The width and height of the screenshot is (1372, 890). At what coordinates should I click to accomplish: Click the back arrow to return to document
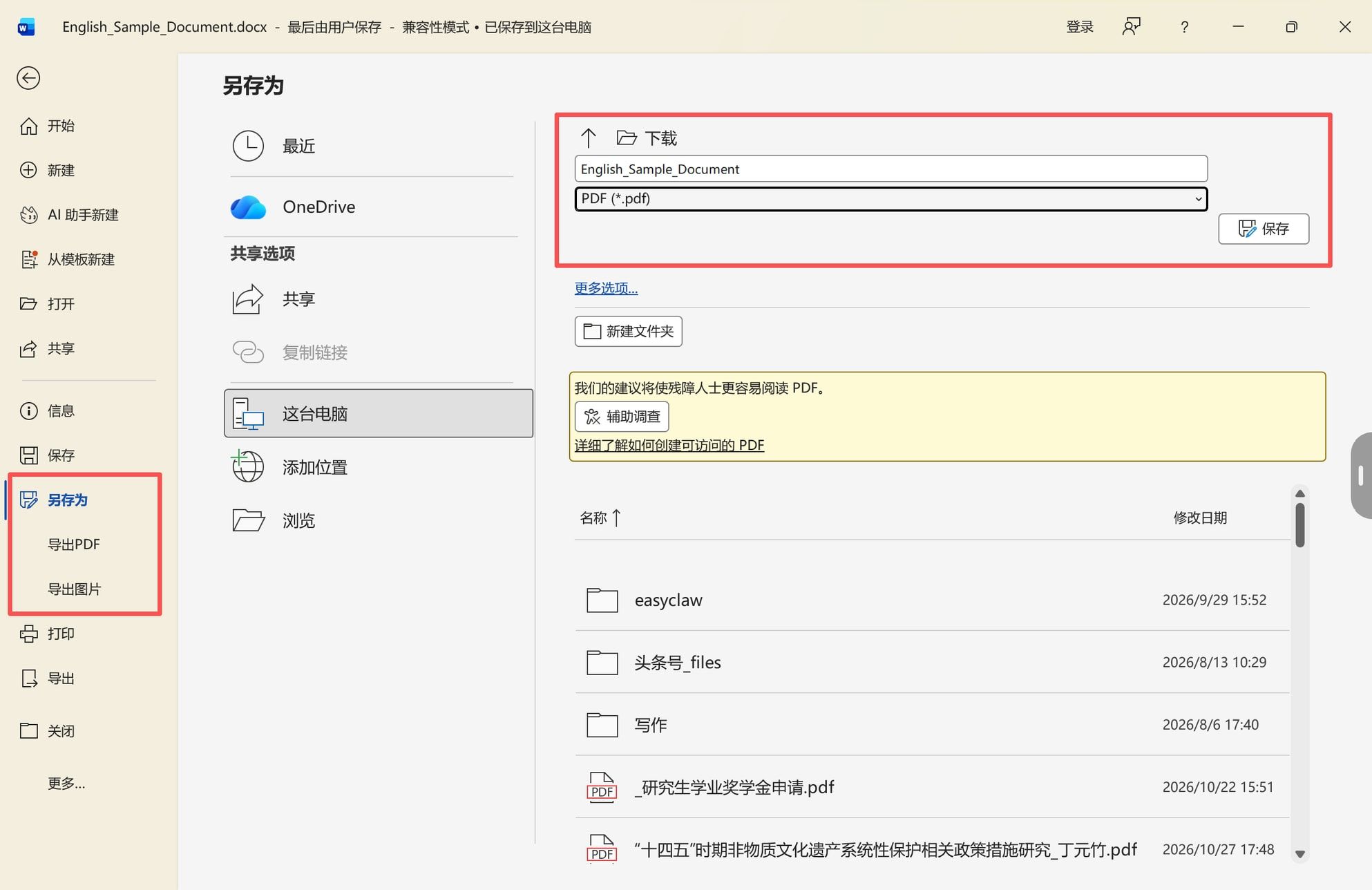[x=28, y=78]
